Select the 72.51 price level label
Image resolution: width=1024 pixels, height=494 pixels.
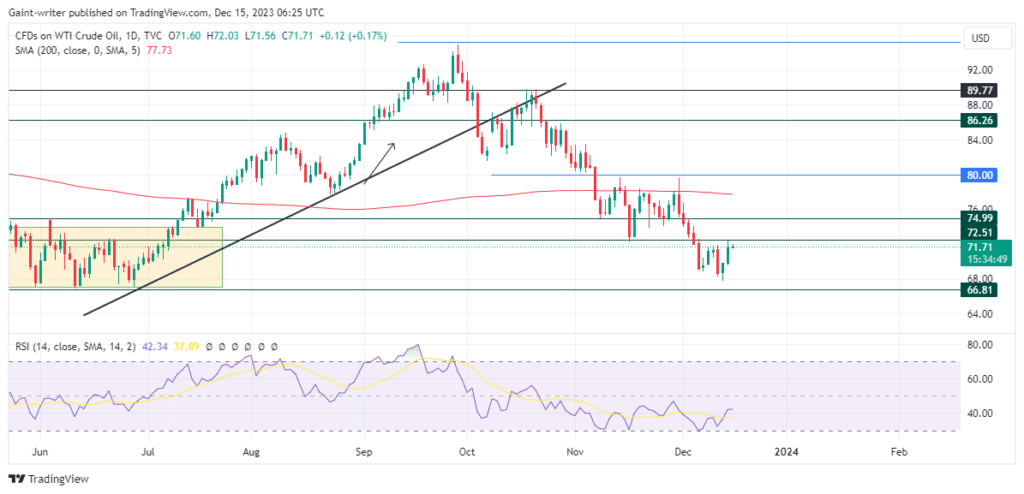point(978,233)
